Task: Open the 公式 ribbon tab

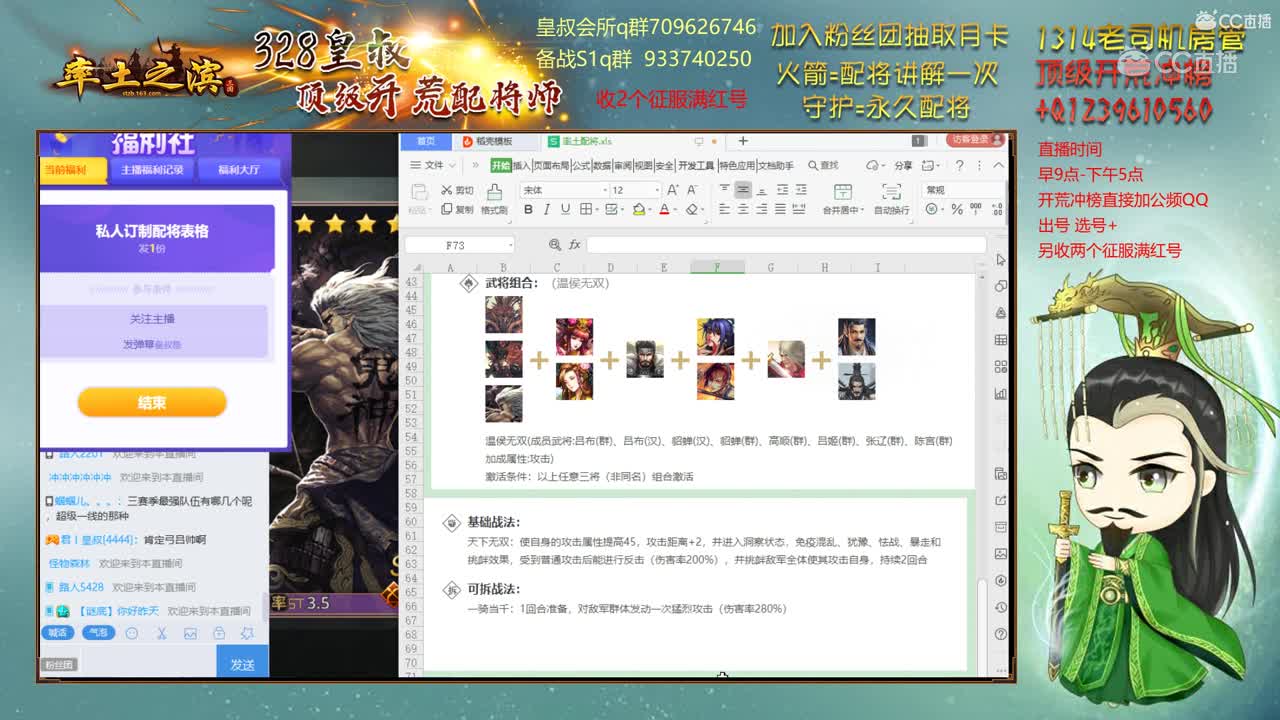Action: (580, 166)
